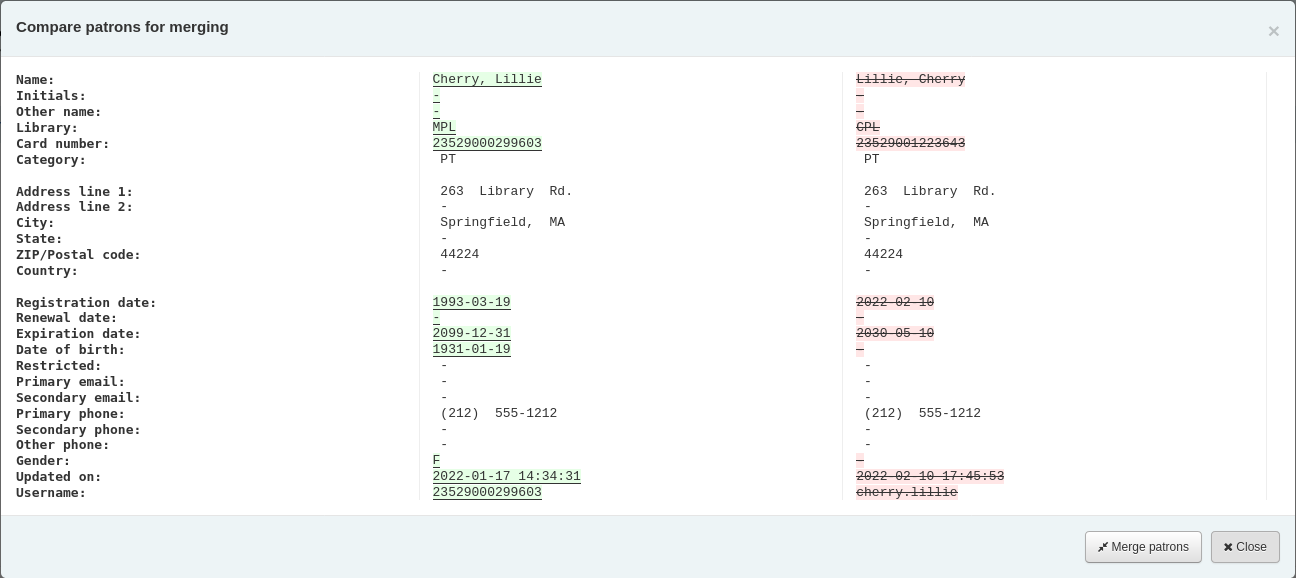Click the Merge patrons button
Viewport: 1296px width, 578px height.
pyautogui.click(x=1143, y=547)
